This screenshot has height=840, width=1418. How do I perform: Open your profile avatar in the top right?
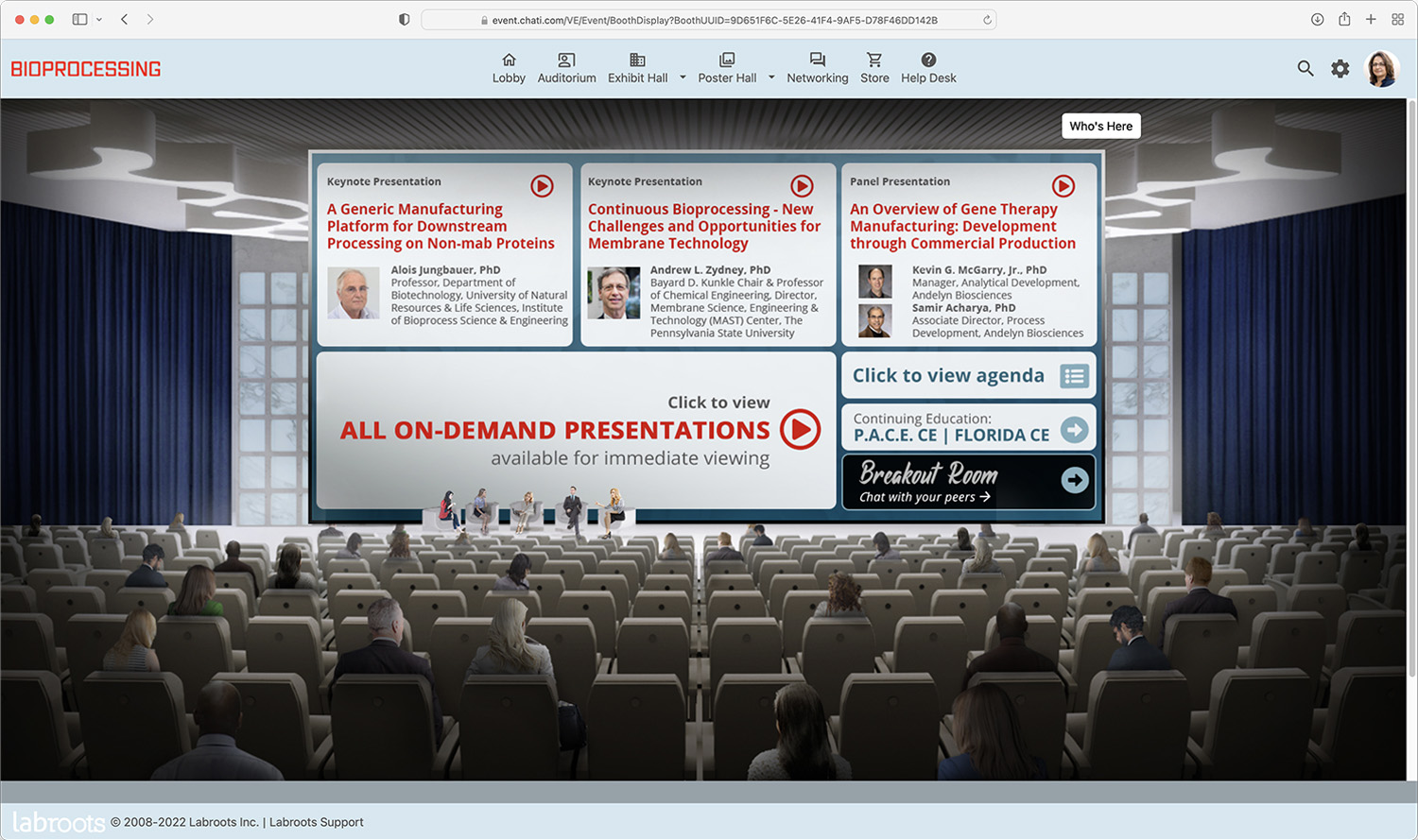point(1382,67)
